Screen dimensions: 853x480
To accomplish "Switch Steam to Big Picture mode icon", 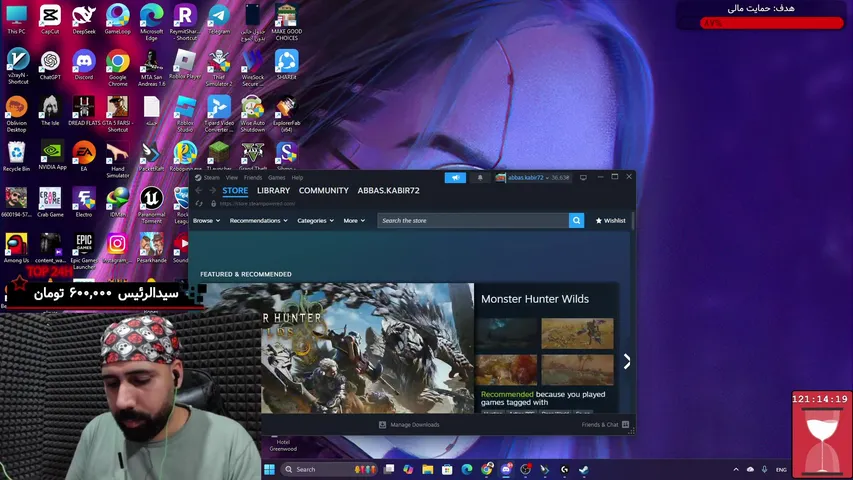I will 583,177.
